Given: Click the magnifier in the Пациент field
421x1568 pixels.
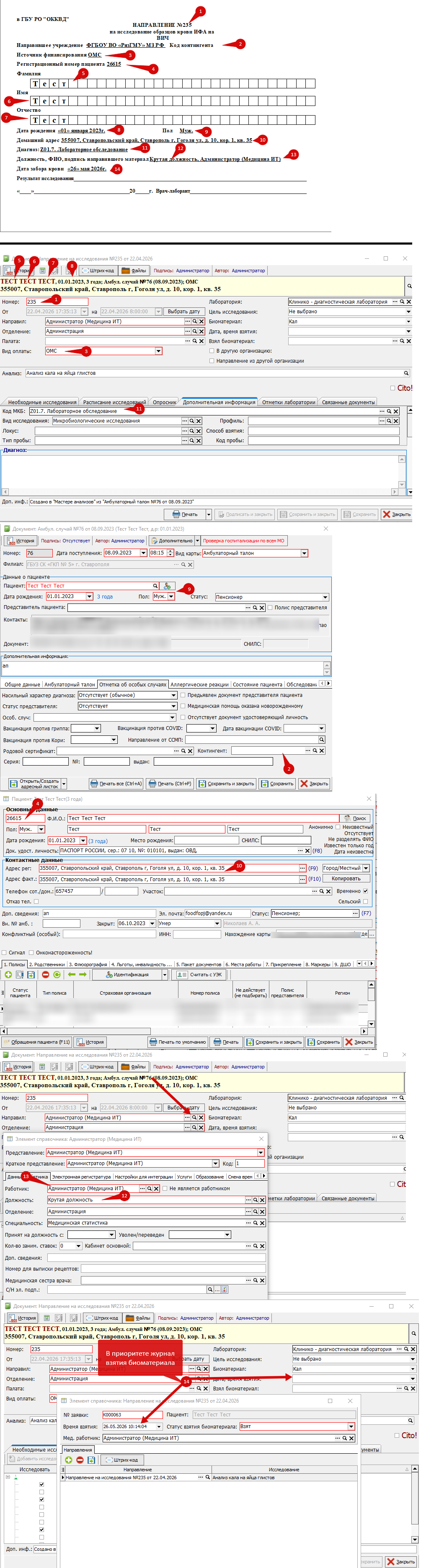Looking at the screenshot, I should (x=155, y=586).
